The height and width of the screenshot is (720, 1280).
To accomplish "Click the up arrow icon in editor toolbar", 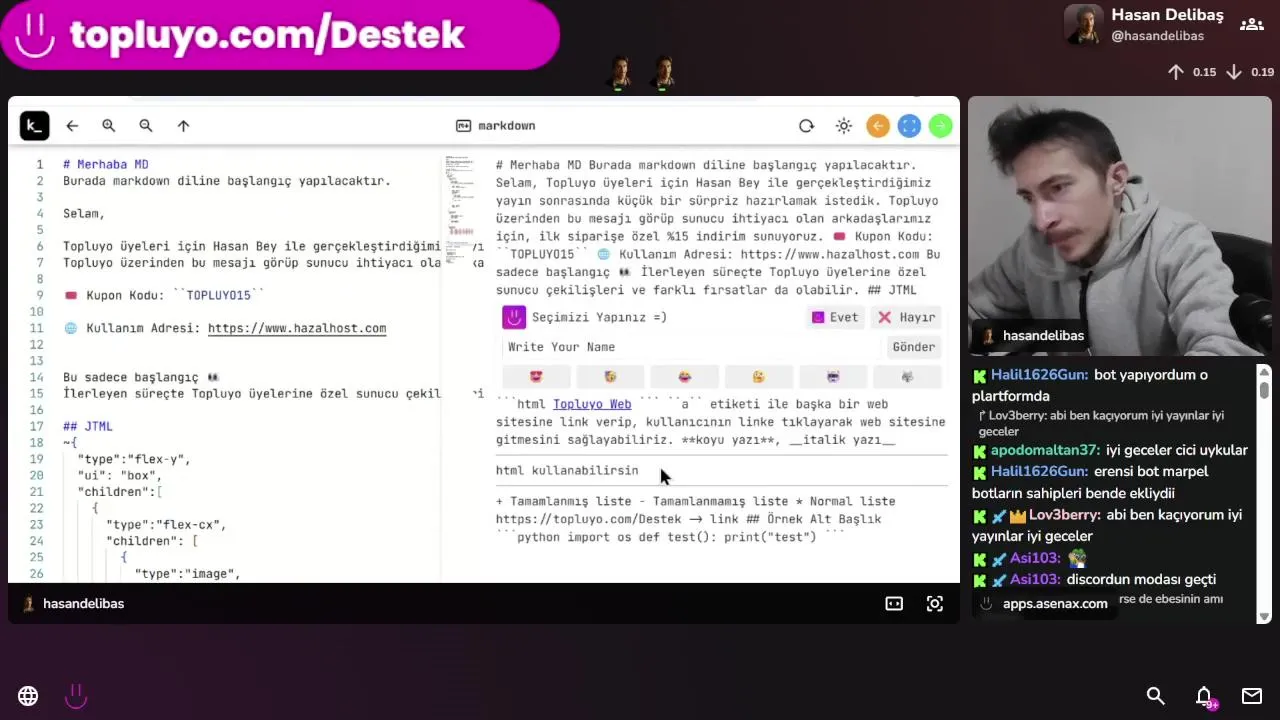I will coord(183,126).
